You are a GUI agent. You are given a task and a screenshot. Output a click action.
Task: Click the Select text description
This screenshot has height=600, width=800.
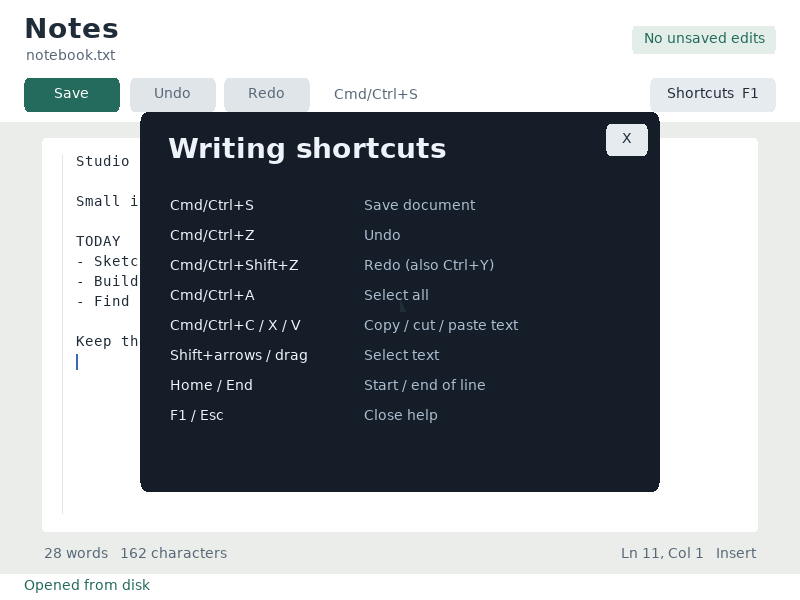click(x=402, y=356)
